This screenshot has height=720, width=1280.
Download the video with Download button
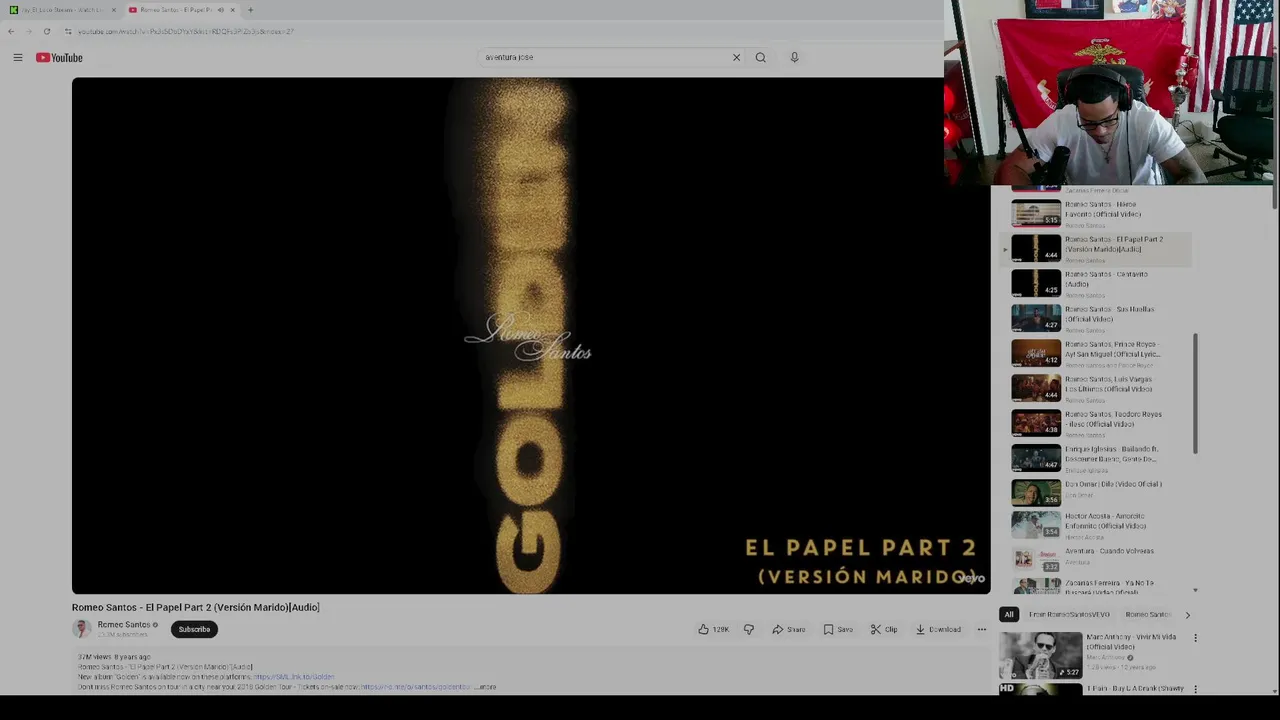938,629
